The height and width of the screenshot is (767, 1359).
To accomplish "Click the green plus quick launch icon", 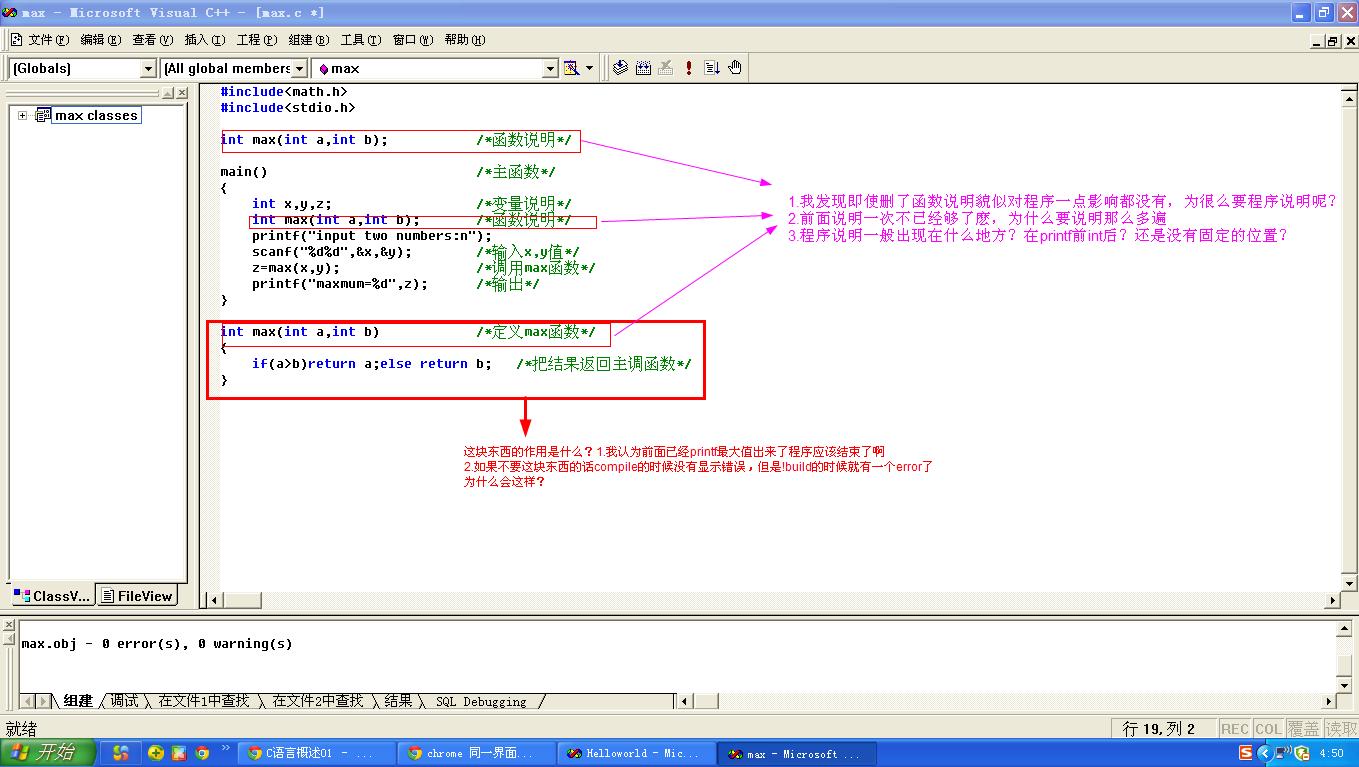I will click(x=156, y=753).
